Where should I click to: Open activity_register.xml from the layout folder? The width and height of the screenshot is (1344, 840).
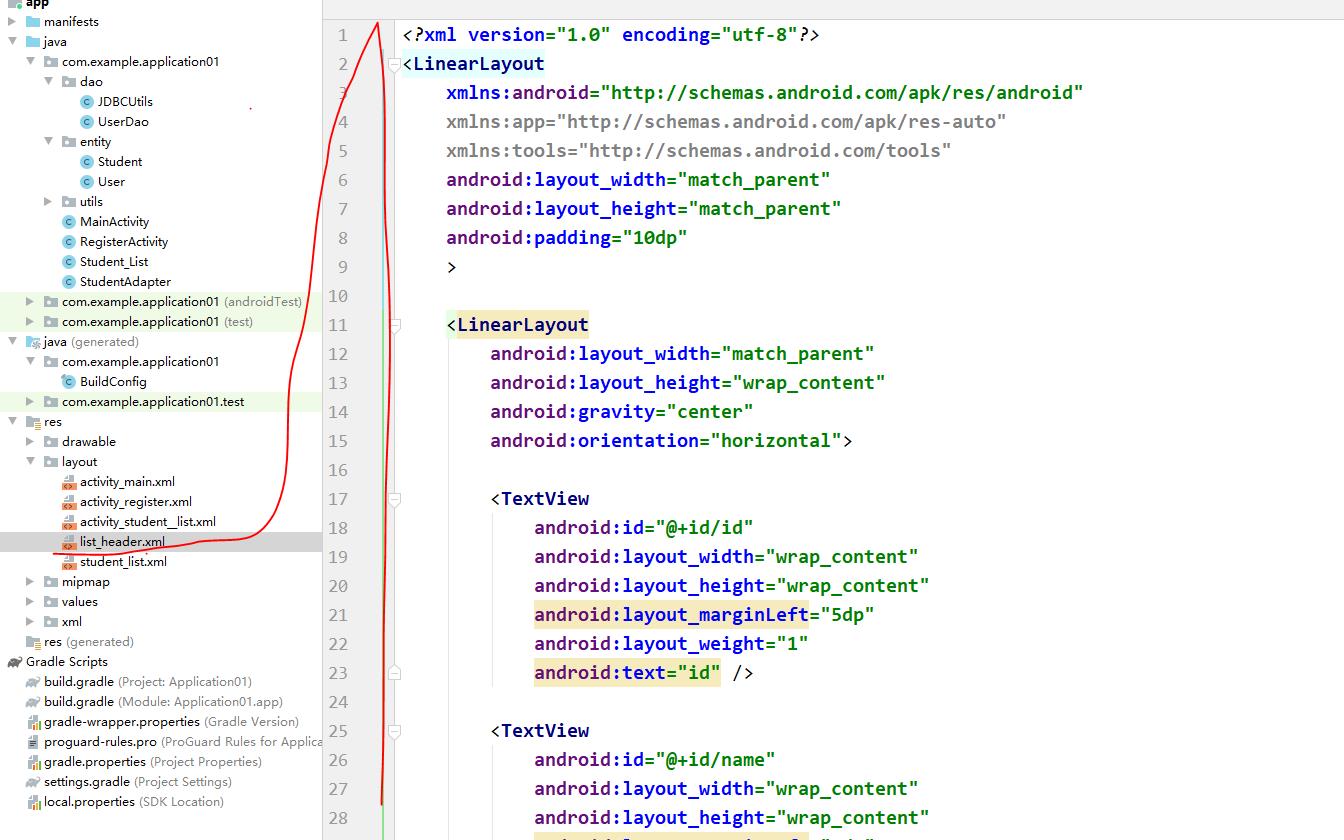pyautogui.click(x=136, y=501)
